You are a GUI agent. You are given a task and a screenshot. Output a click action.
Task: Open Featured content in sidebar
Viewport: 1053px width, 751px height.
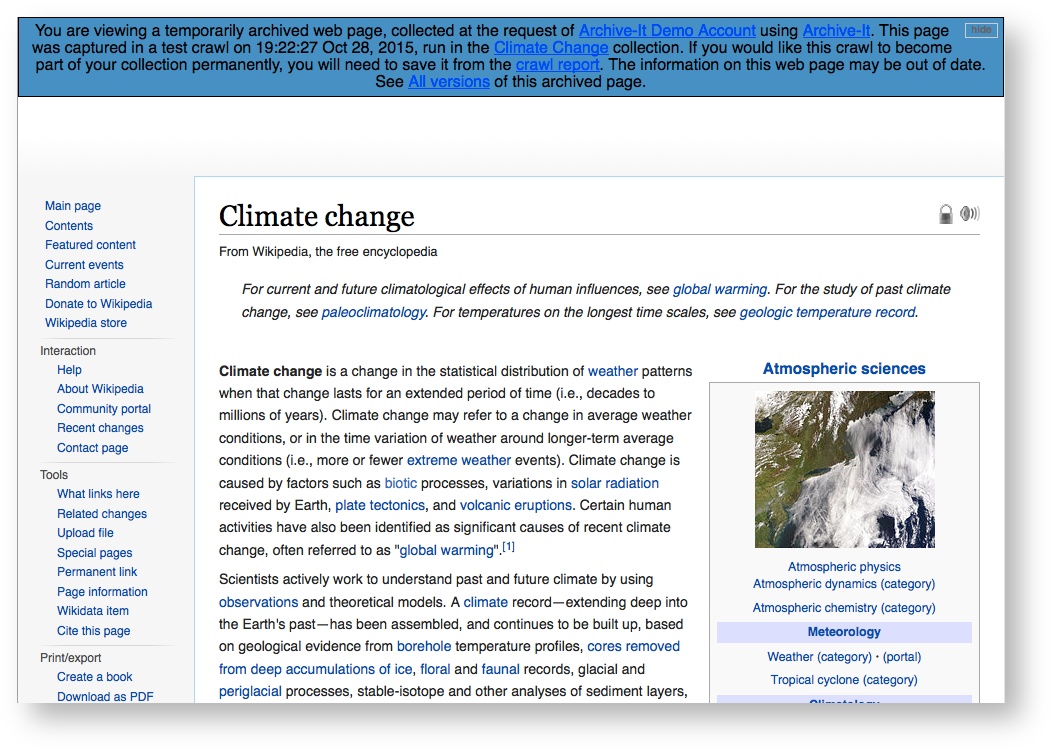click(x=90, y=245)
